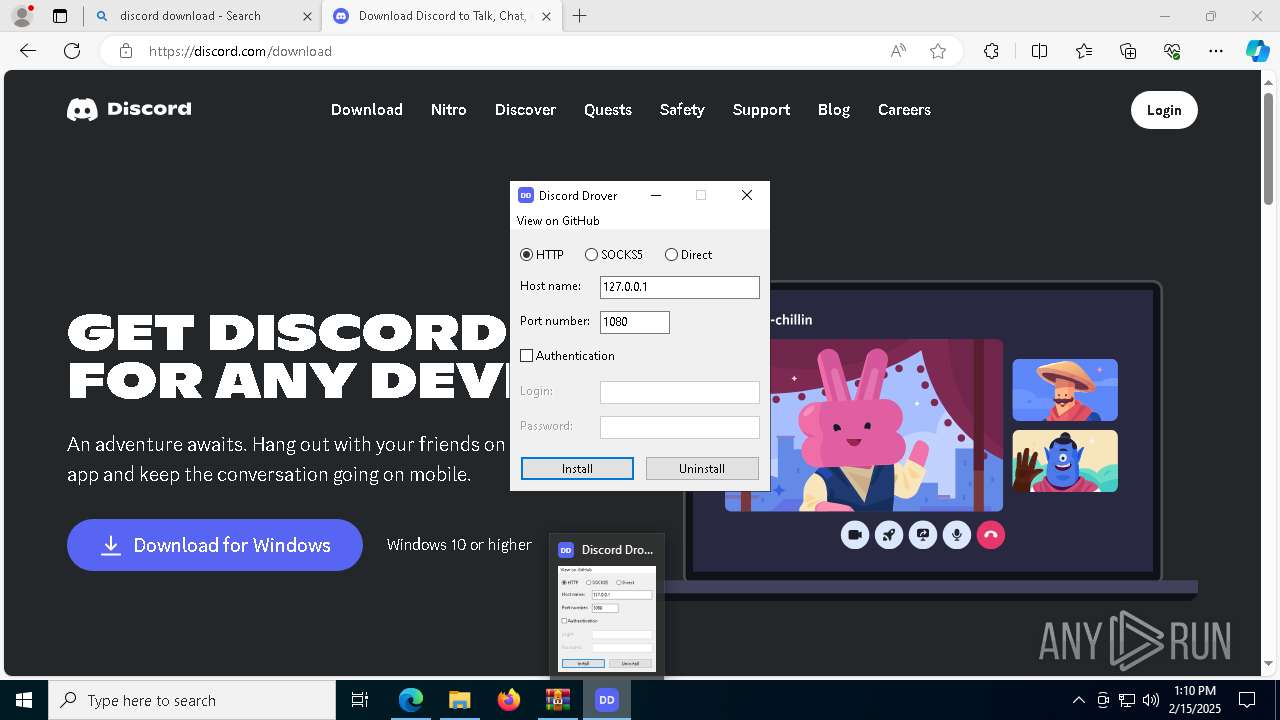1280x720 pixels.
Task: Open the Copilot sidebar icon
Action: [x=1257, y=51]
